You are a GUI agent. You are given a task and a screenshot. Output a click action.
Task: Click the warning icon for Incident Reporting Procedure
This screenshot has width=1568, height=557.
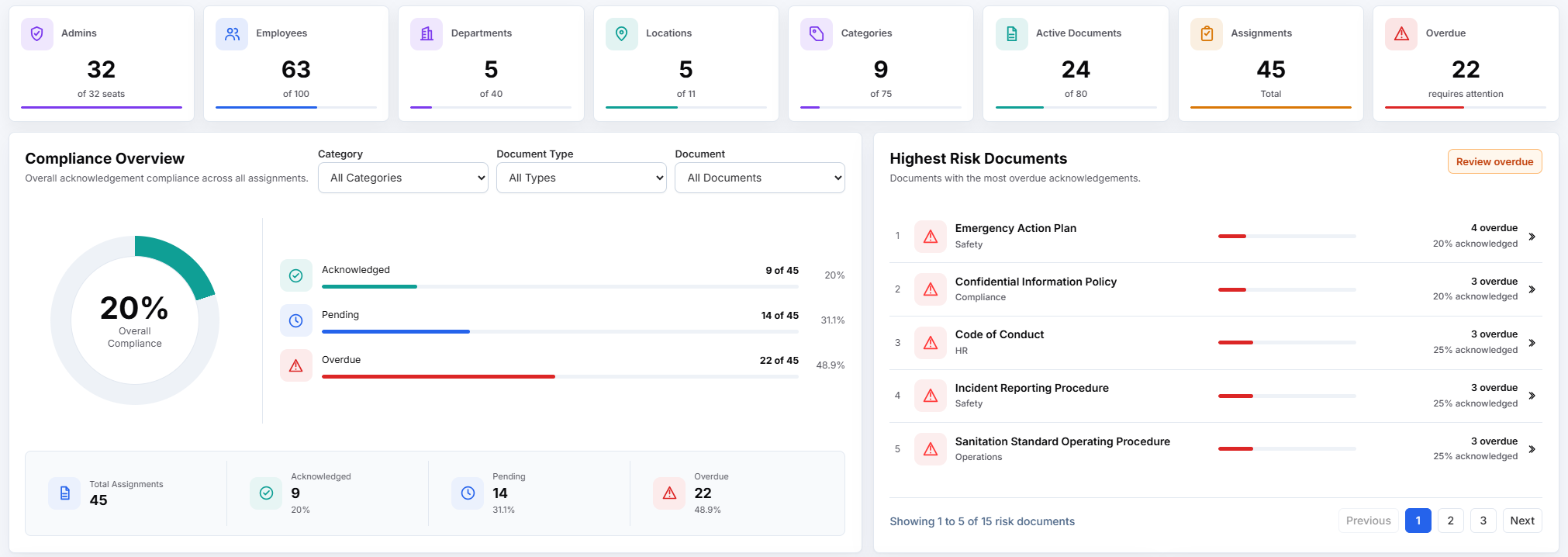931,396
